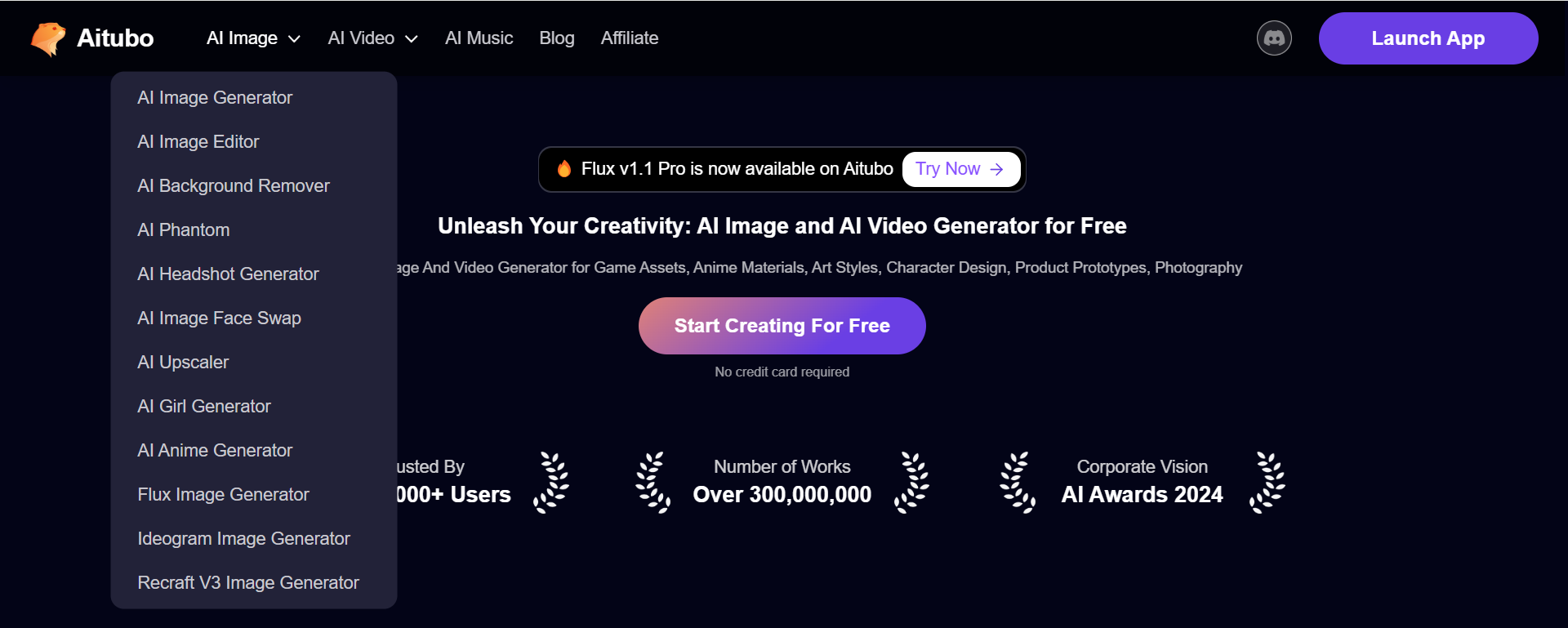Click the Aitubo fox logo icon

point(48,38)
